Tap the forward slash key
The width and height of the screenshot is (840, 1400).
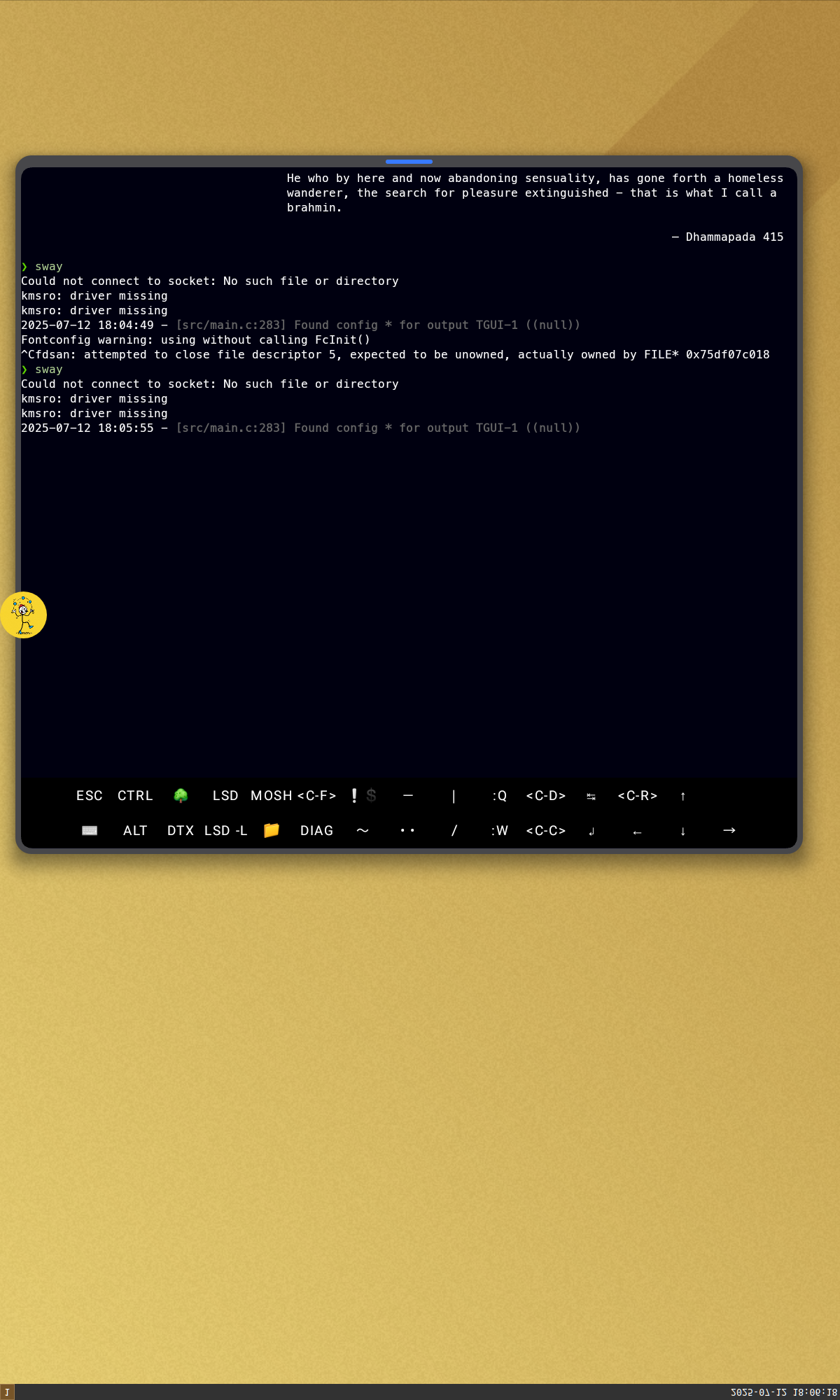tap(454, 831)
